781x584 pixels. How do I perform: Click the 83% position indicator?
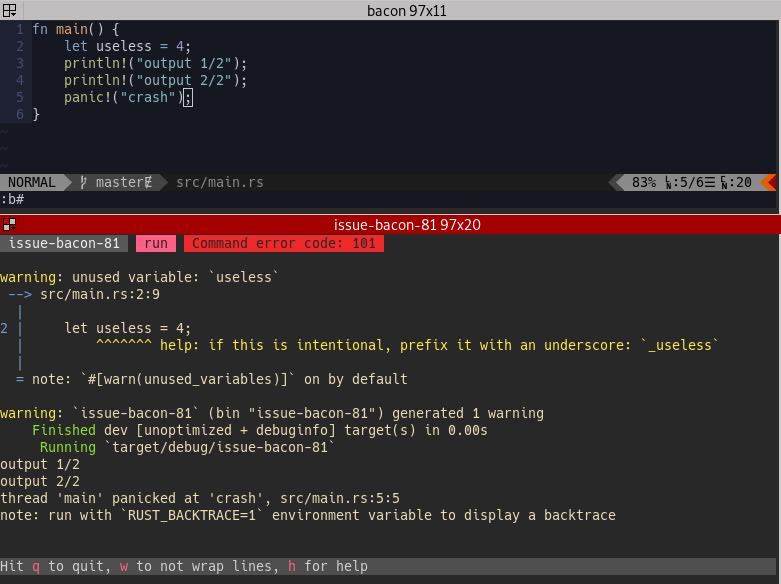click(x=644, y=182)
